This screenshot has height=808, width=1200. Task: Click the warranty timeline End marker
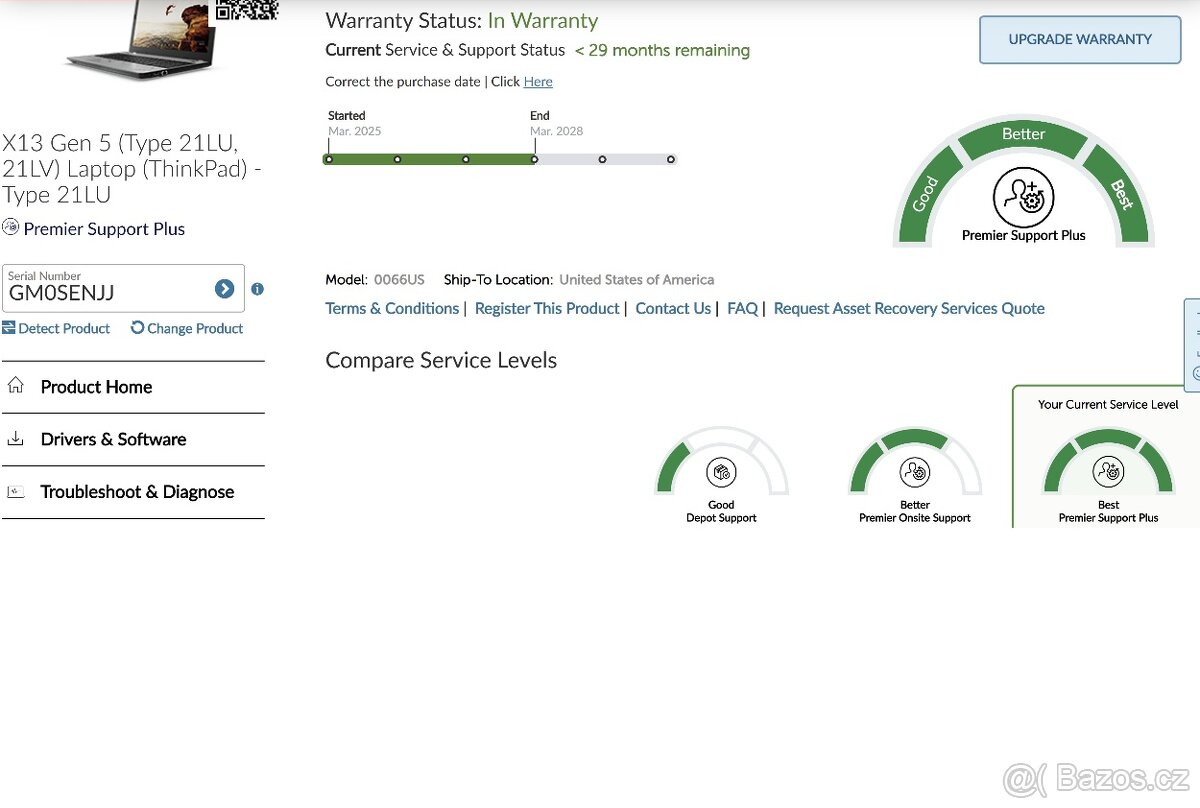click(534, 159)
